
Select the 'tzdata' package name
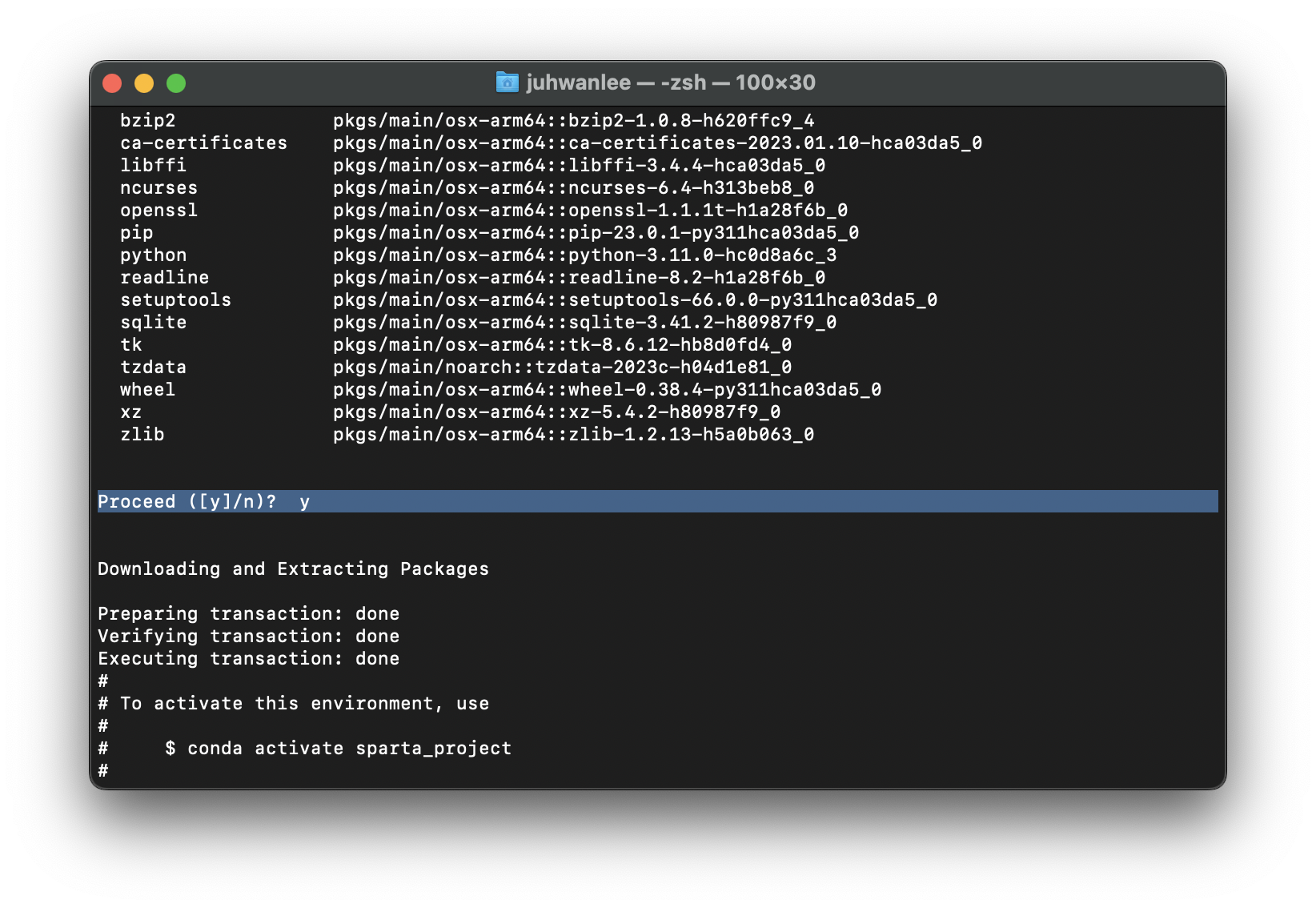pos(154,368)
